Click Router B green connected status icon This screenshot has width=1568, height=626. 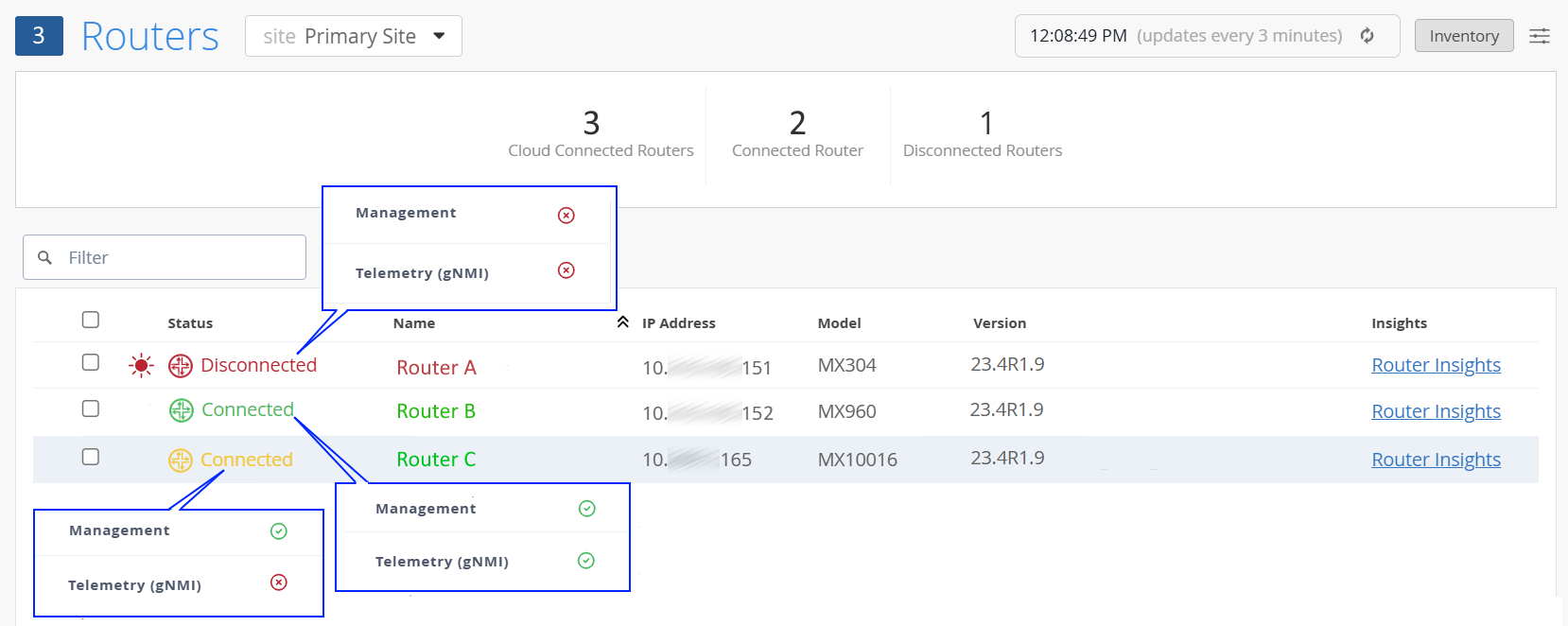[181, 410]
